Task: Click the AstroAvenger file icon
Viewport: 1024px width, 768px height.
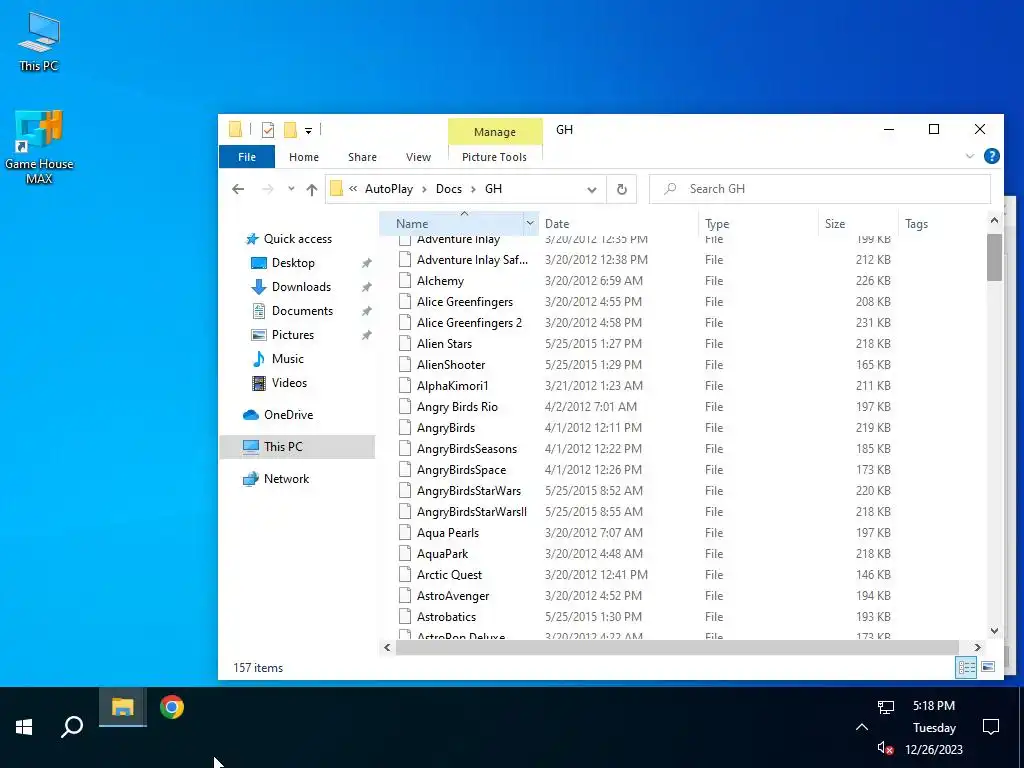Action: click(x=405, y=596)
